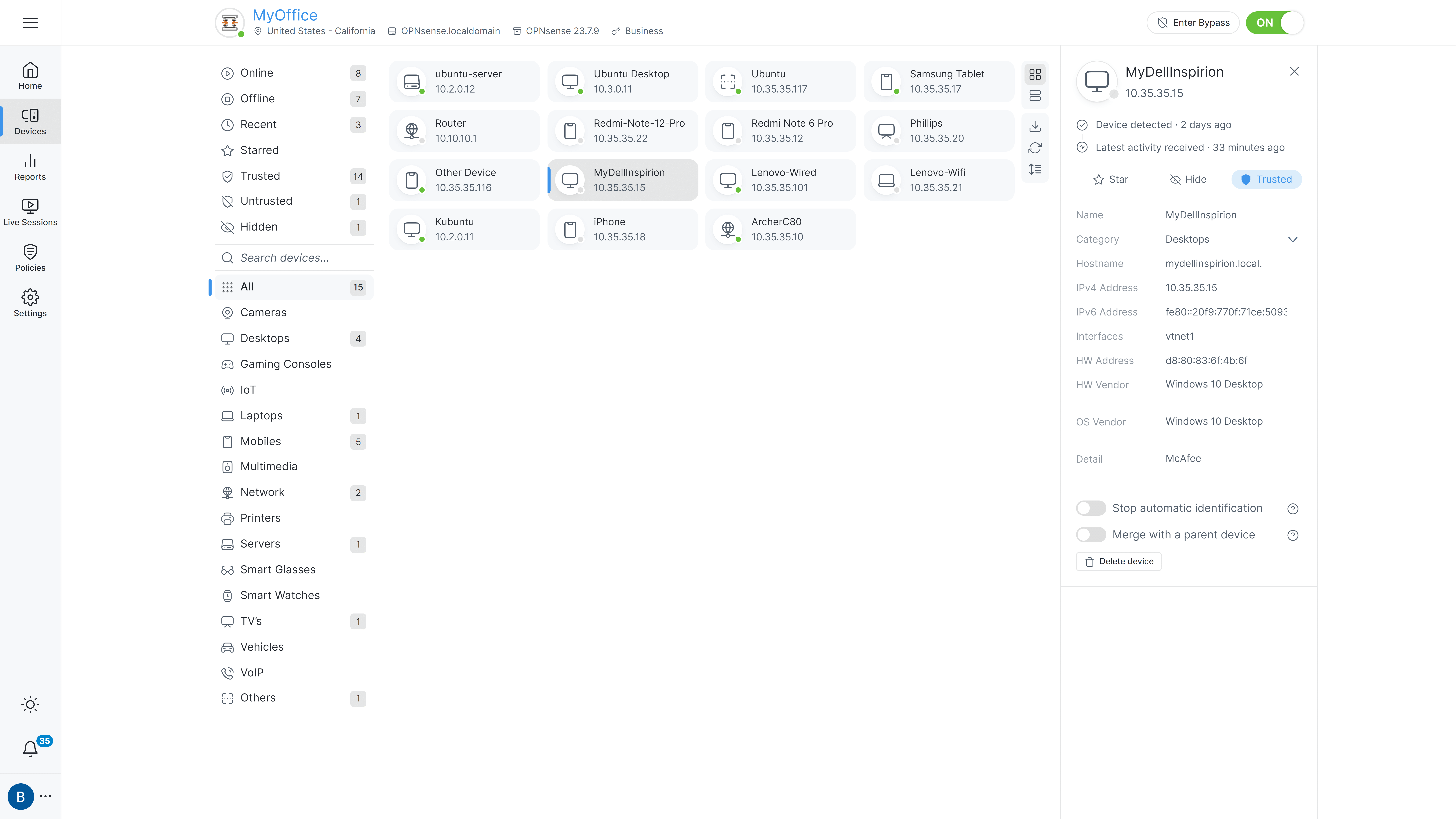
Task: Focus the Search devices field
Action: [294, 258]
